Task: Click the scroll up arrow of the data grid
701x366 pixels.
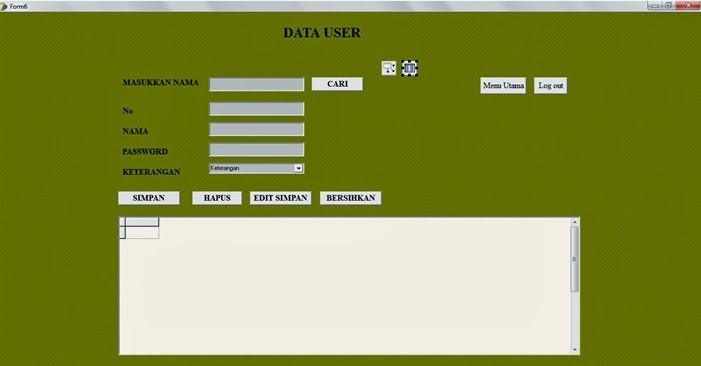Action: point(575,222)
